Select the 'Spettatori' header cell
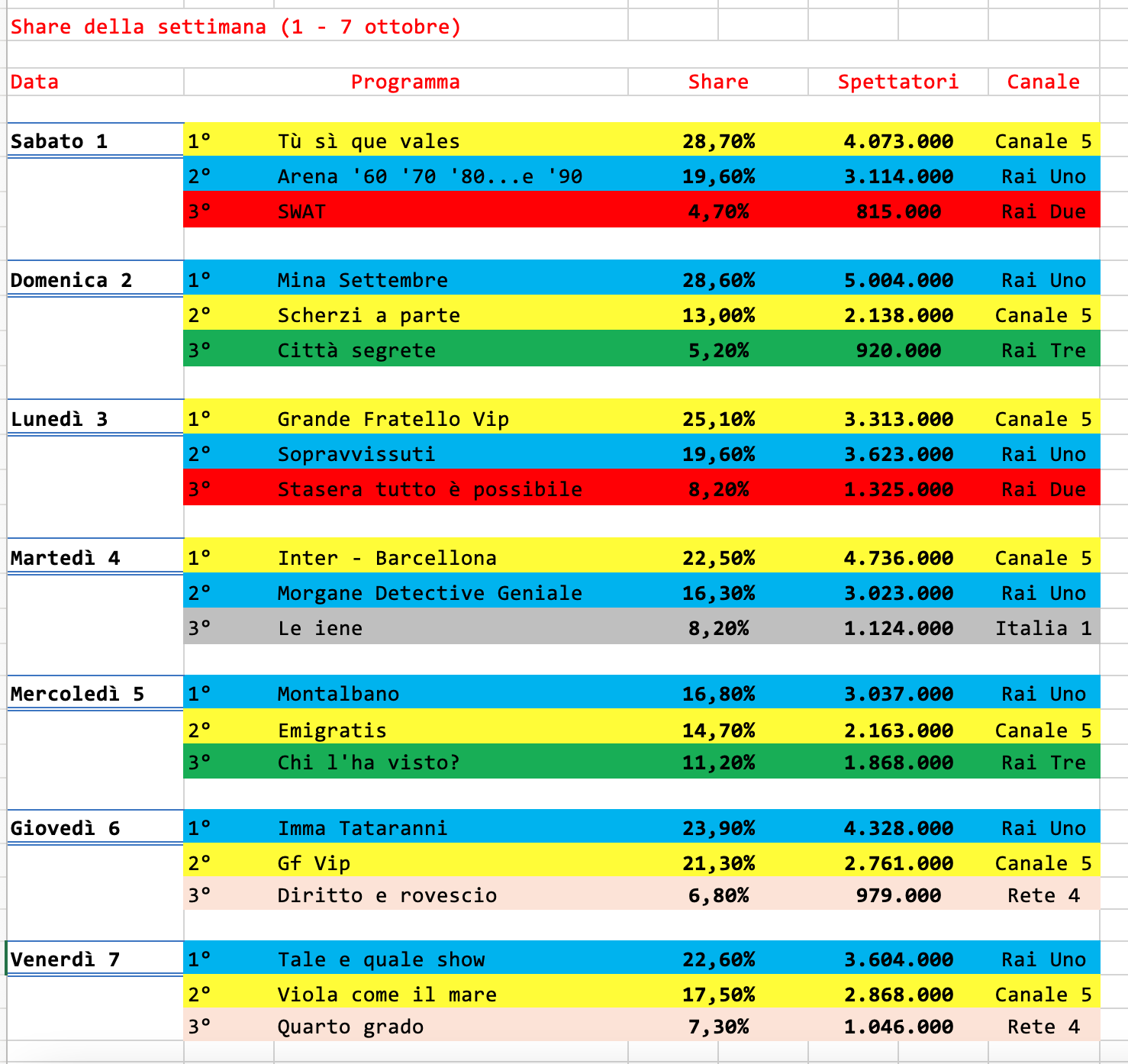This screenshot has width=1128, height=1064. pos(898,82)
